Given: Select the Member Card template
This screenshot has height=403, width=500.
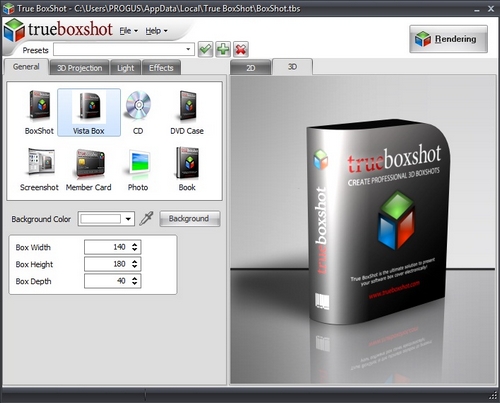Looking at the screenshot, I should coord(89,169).
